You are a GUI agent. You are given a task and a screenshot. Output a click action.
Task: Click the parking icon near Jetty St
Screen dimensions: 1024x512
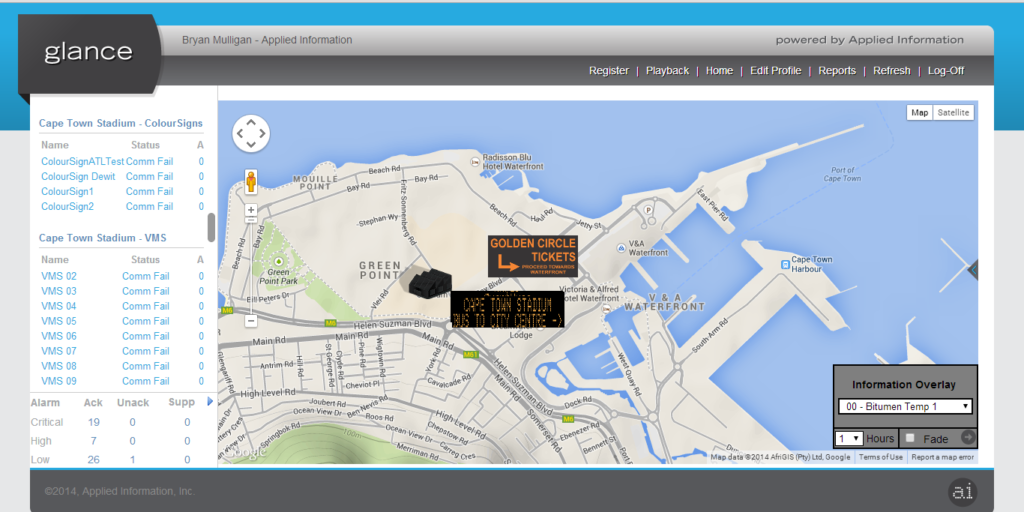click(648, 210)
